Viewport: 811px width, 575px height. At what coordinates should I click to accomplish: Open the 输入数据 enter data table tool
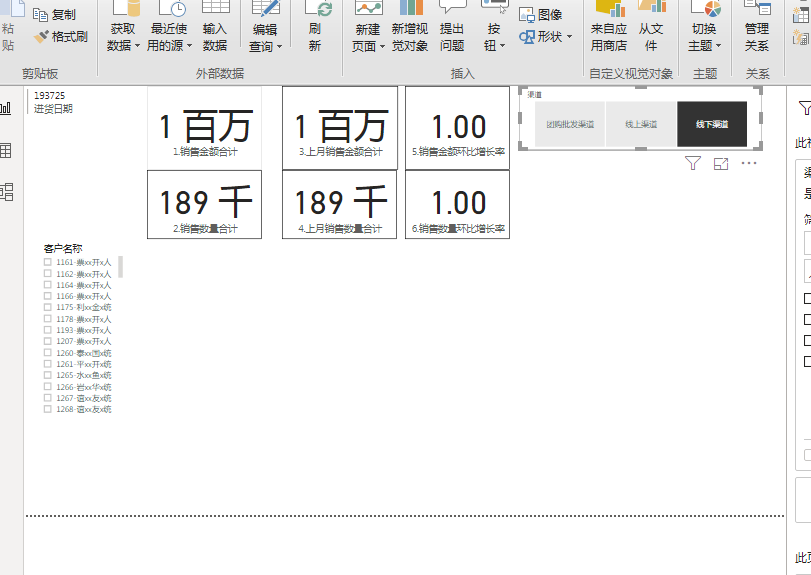click(215, 26)
